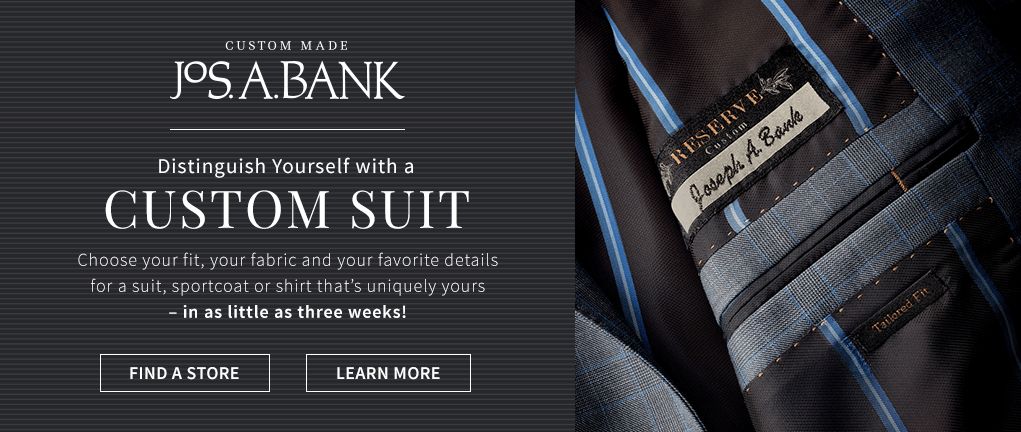Click the blue stripe on the left jacket lining

pos(609,215)
